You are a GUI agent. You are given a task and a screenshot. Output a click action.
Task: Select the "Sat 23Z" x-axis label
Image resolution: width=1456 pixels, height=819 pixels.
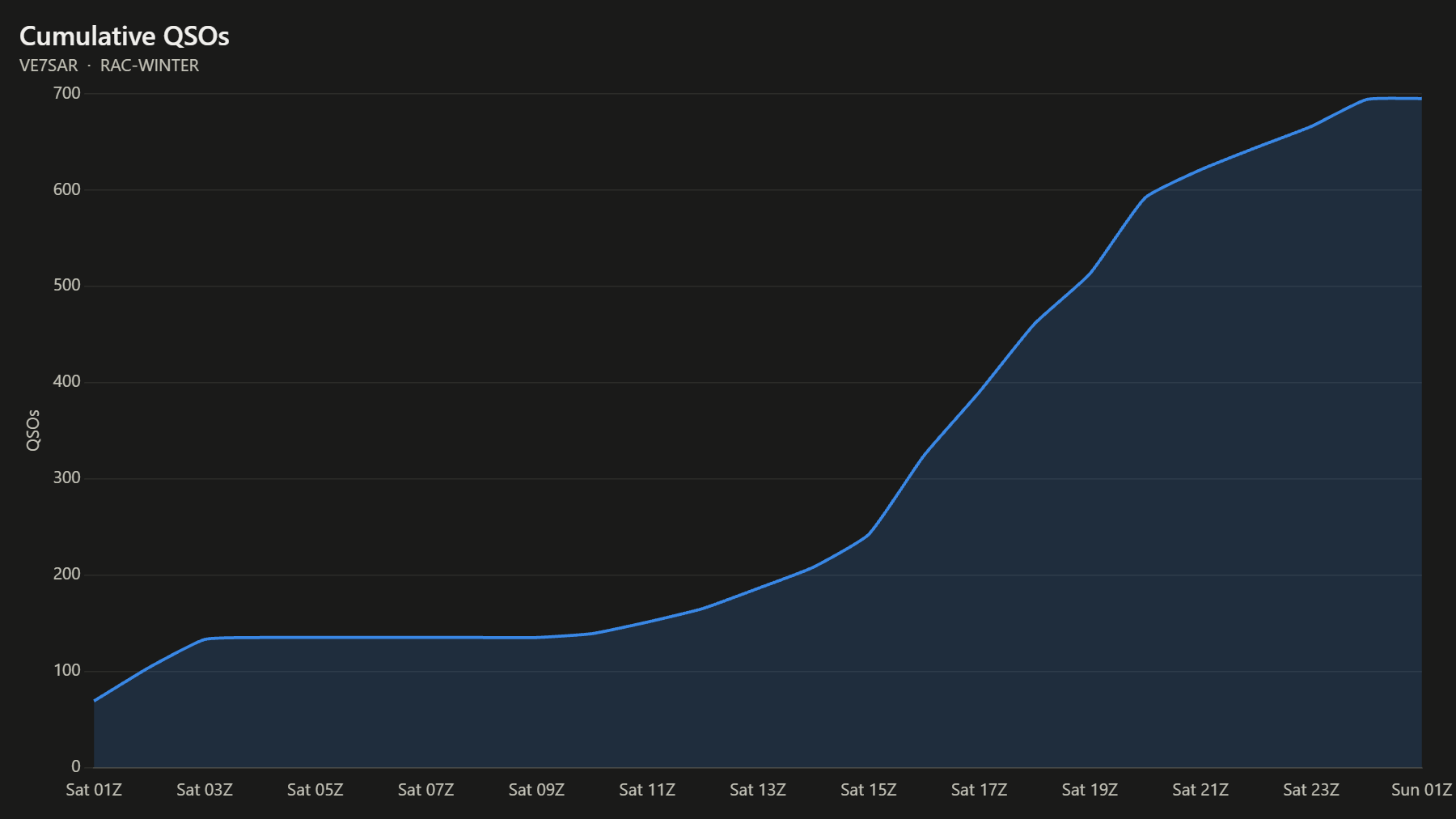click(x=1311, y=790)
